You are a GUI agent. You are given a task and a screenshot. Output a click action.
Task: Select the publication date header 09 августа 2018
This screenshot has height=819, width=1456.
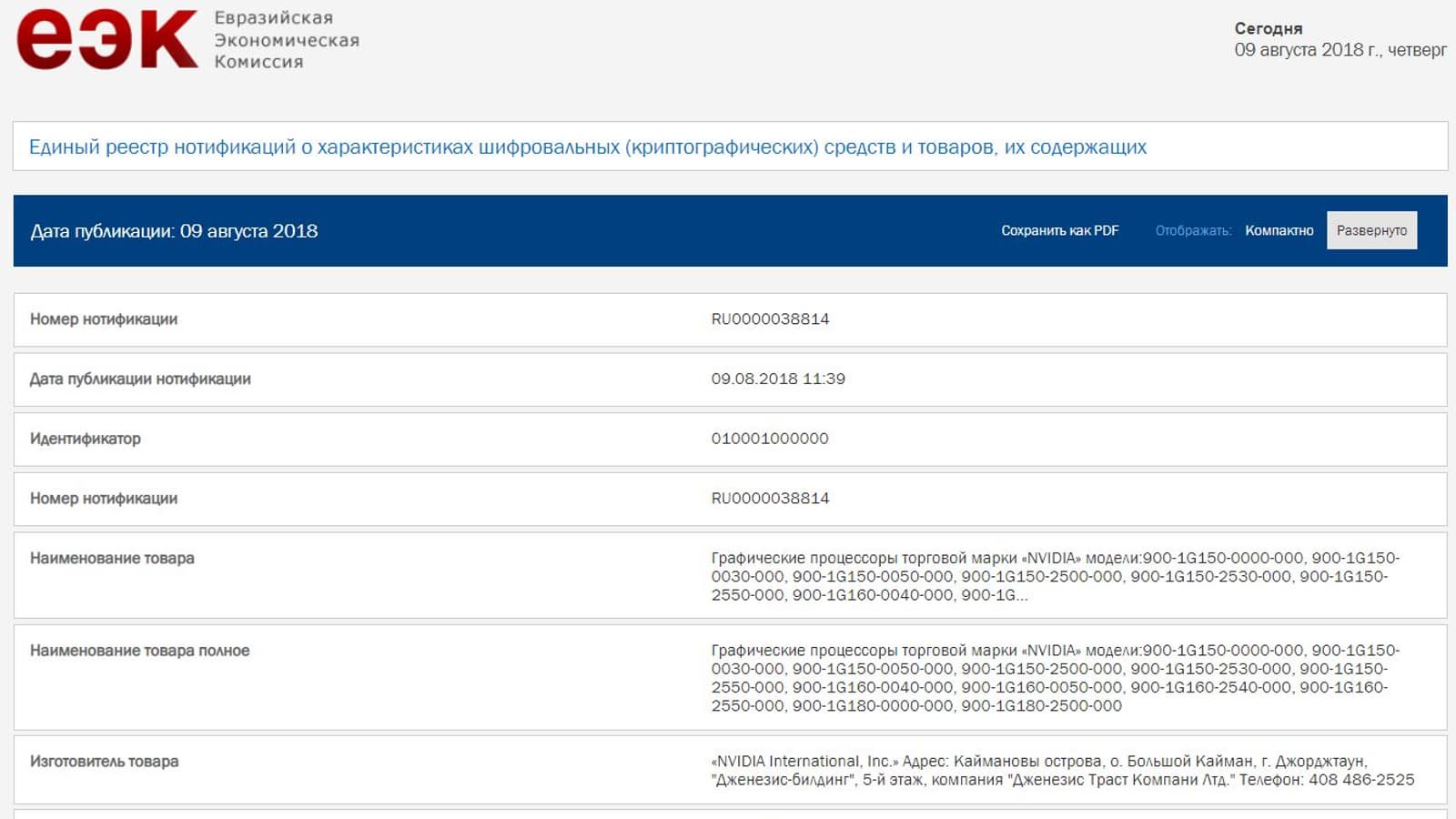coord(174,231)
